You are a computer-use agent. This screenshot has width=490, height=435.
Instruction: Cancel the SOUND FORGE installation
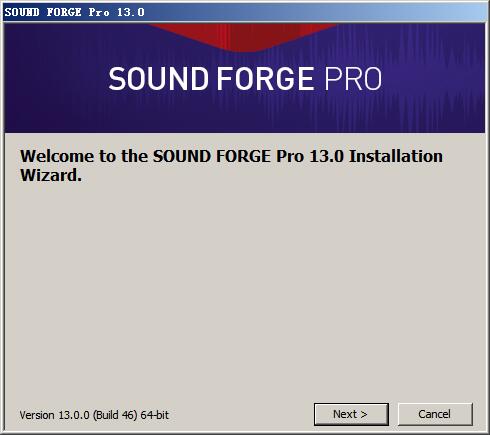point(435,414)
